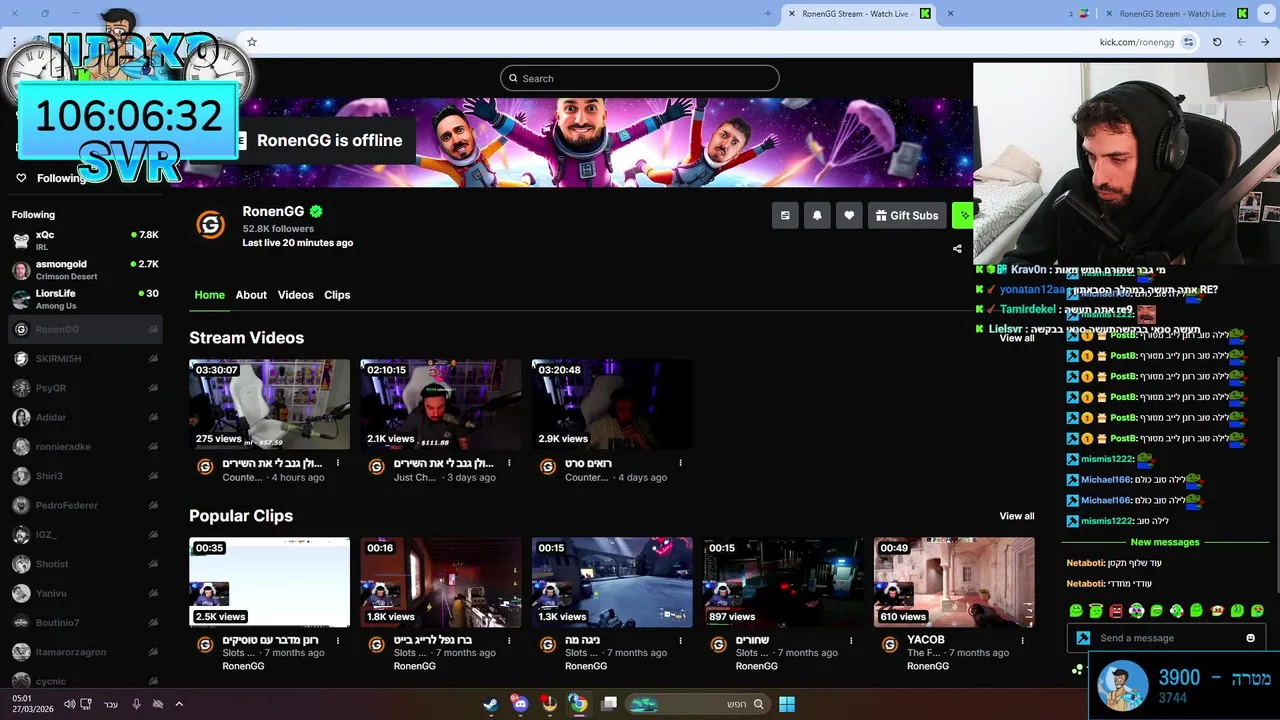Viewport: 1280px width, 720px height.
Task: Open the emote picker in chat input
Action: tap(1250, 638)
